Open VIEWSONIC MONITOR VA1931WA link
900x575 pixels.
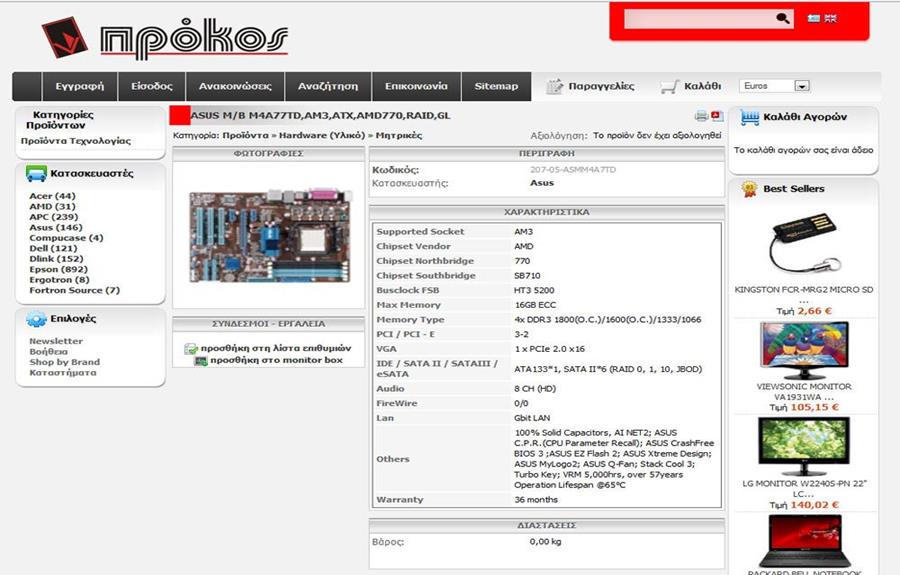point(804,392)
